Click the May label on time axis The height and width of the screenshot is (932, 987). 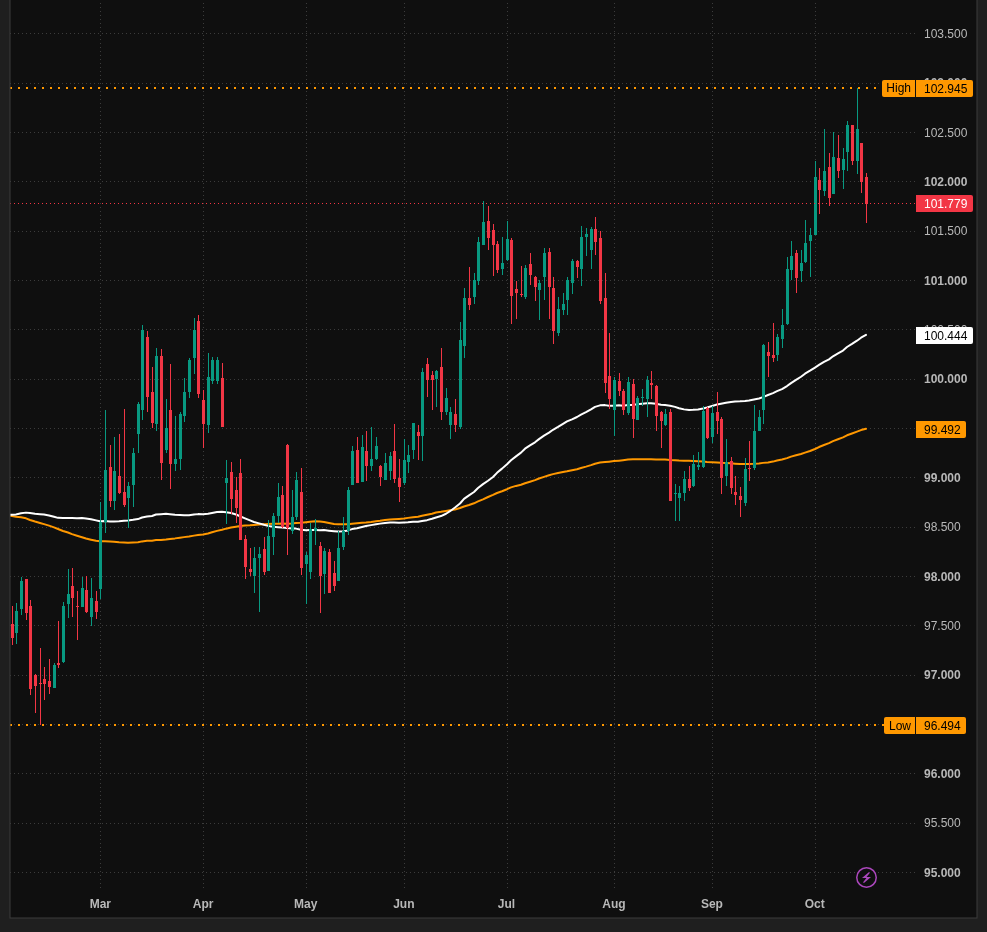[x=305, y=904]
